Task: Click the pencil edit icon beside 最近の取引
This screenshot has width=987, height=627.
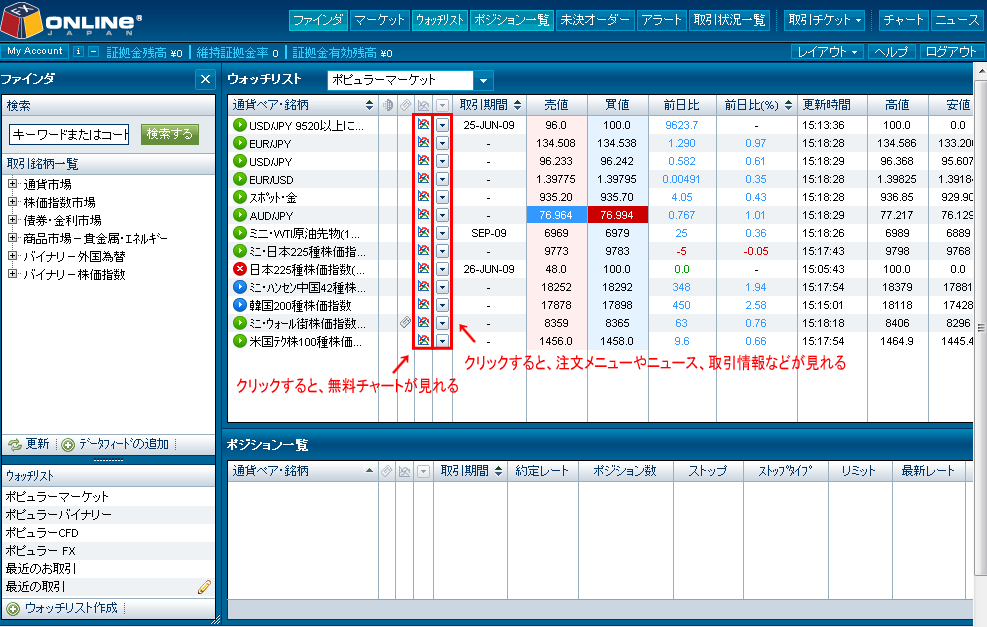Action: pos(205,587)
